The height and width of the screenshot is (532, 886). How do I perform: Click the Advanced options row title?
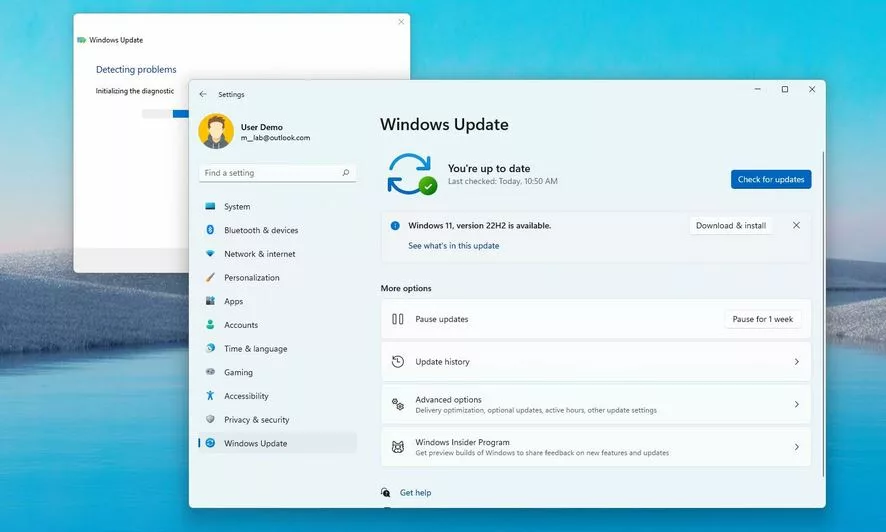(448, 399)
